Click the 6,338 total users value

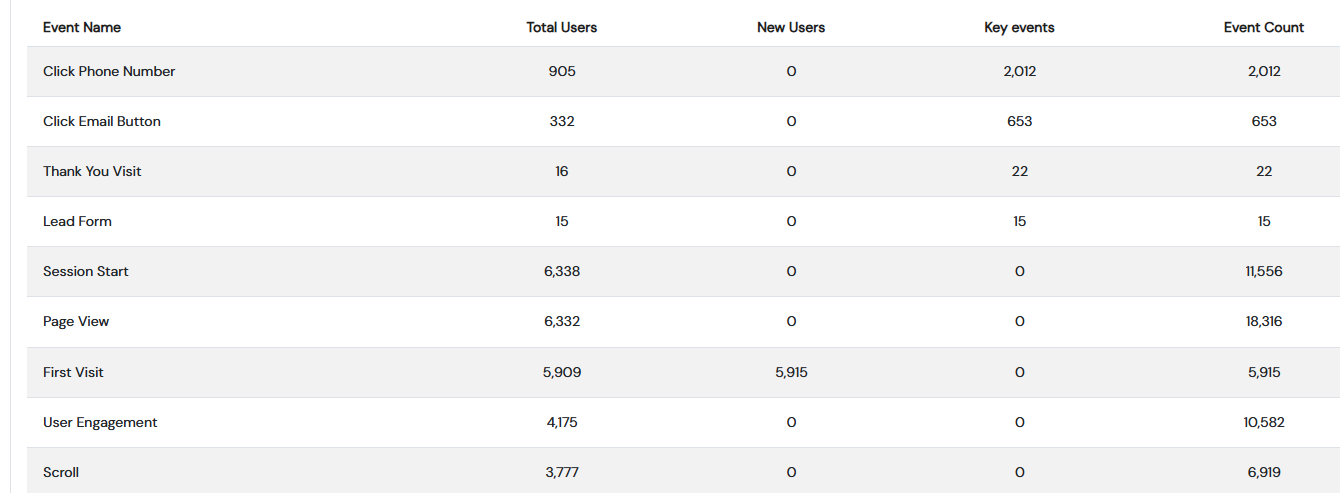point(562,271)
